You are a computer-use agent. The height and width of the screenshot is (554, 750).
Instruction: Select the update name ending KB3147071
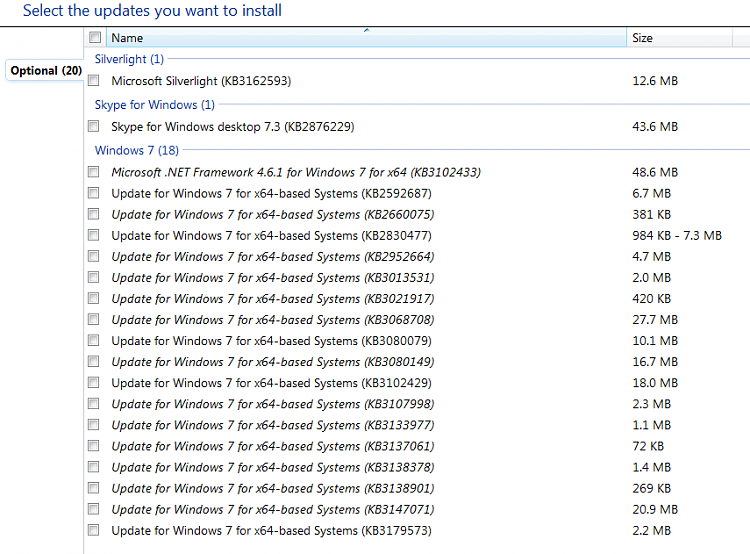273,510
